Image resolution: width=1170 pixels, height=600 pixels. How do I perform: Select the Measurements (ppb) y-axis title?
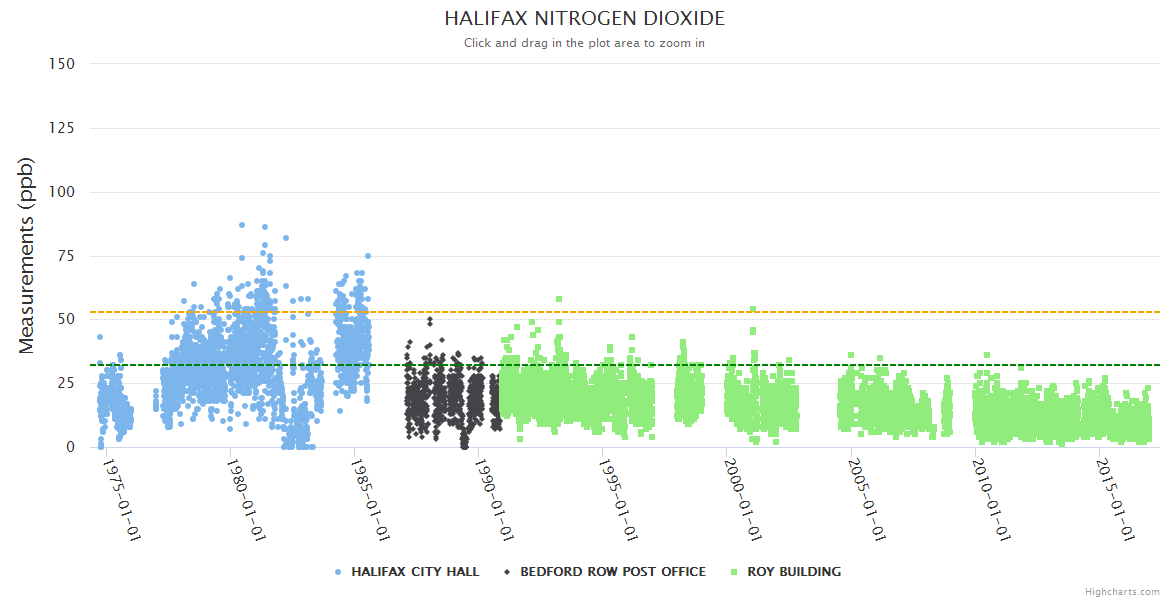(27, 255)
